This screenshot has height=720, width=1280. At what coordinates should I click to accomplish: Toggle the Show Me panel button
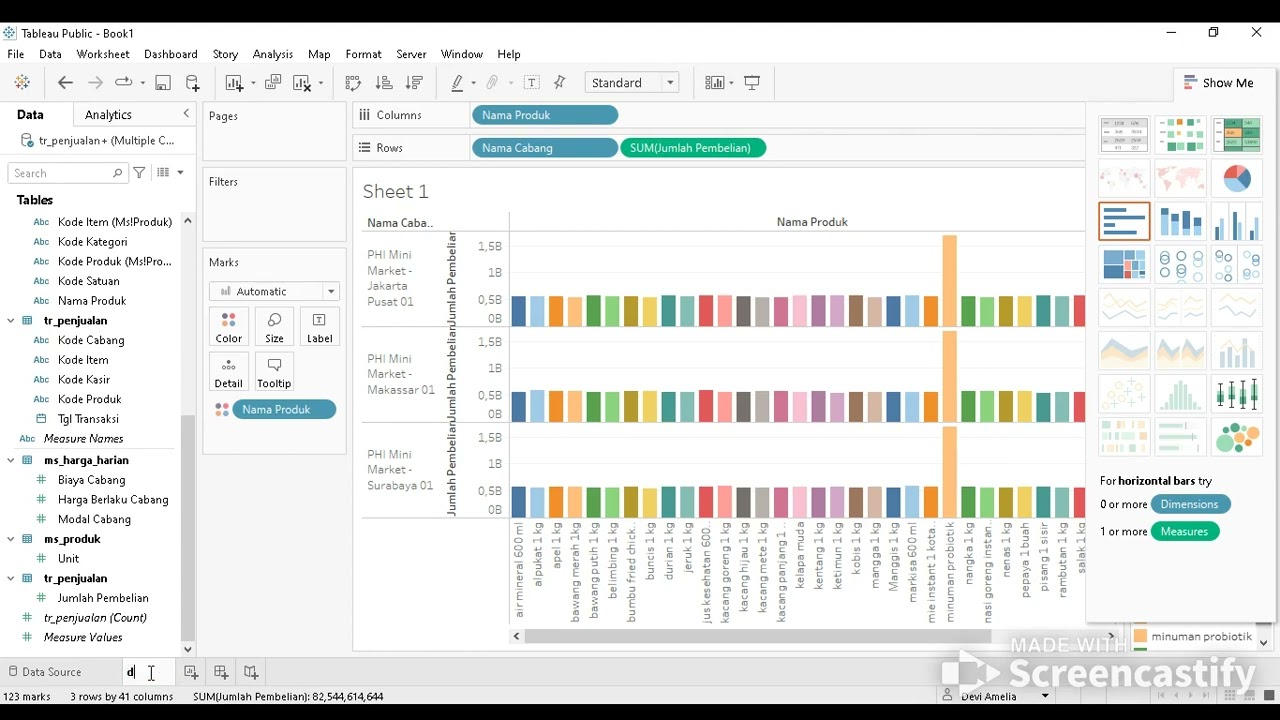(x=1218, y=83)
